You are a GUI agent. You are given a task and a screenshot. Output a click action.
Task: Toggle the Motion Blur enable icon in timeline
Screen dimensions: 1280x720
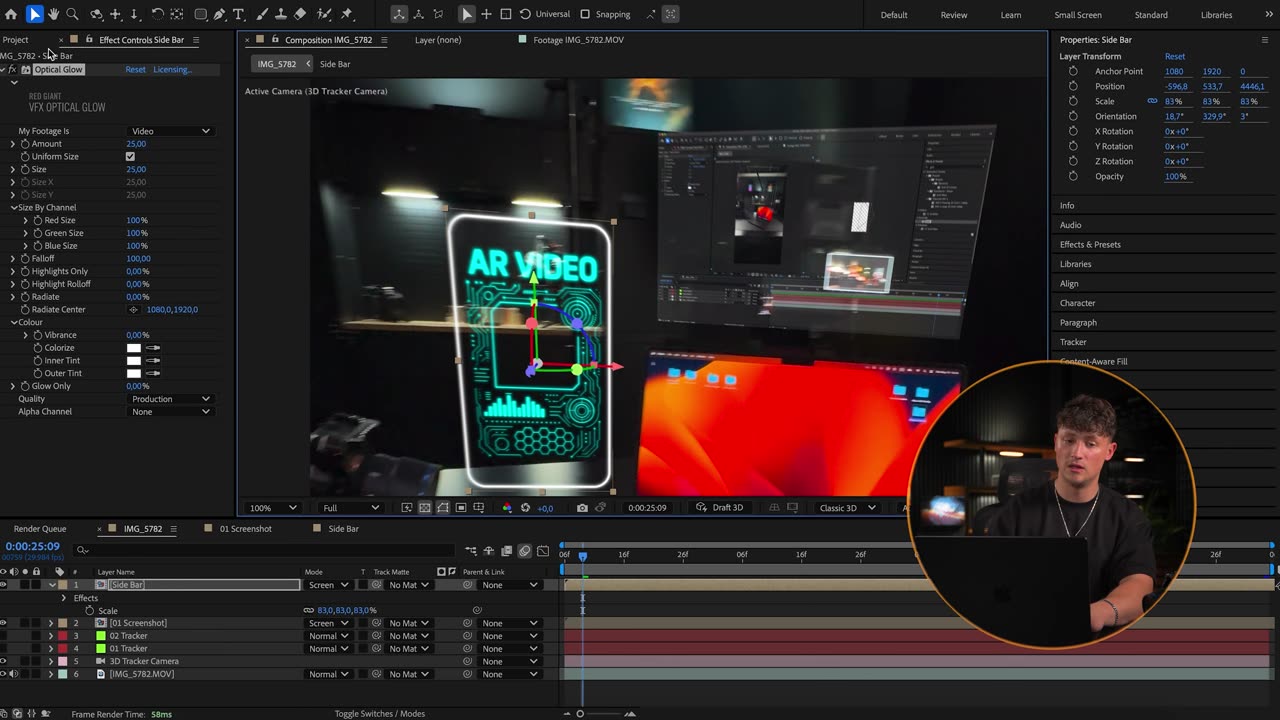[525, 551]
